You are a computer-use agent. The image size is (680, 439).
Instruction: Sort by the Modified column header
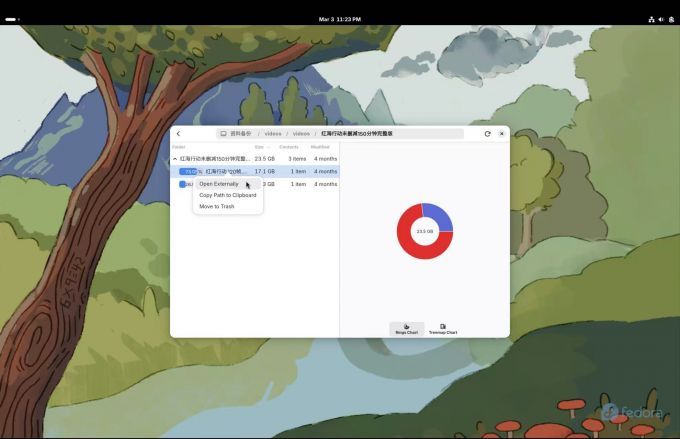coord(320,147)
